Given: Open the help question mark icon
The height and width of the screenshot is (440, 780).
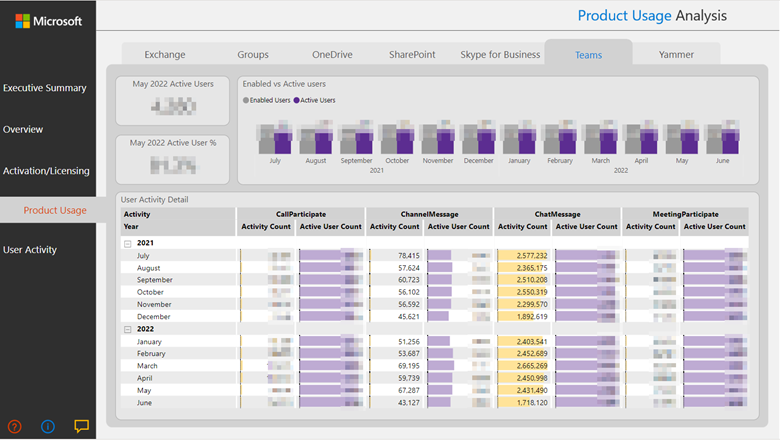Looking at the screenshot, I should [x=15, y=427].
